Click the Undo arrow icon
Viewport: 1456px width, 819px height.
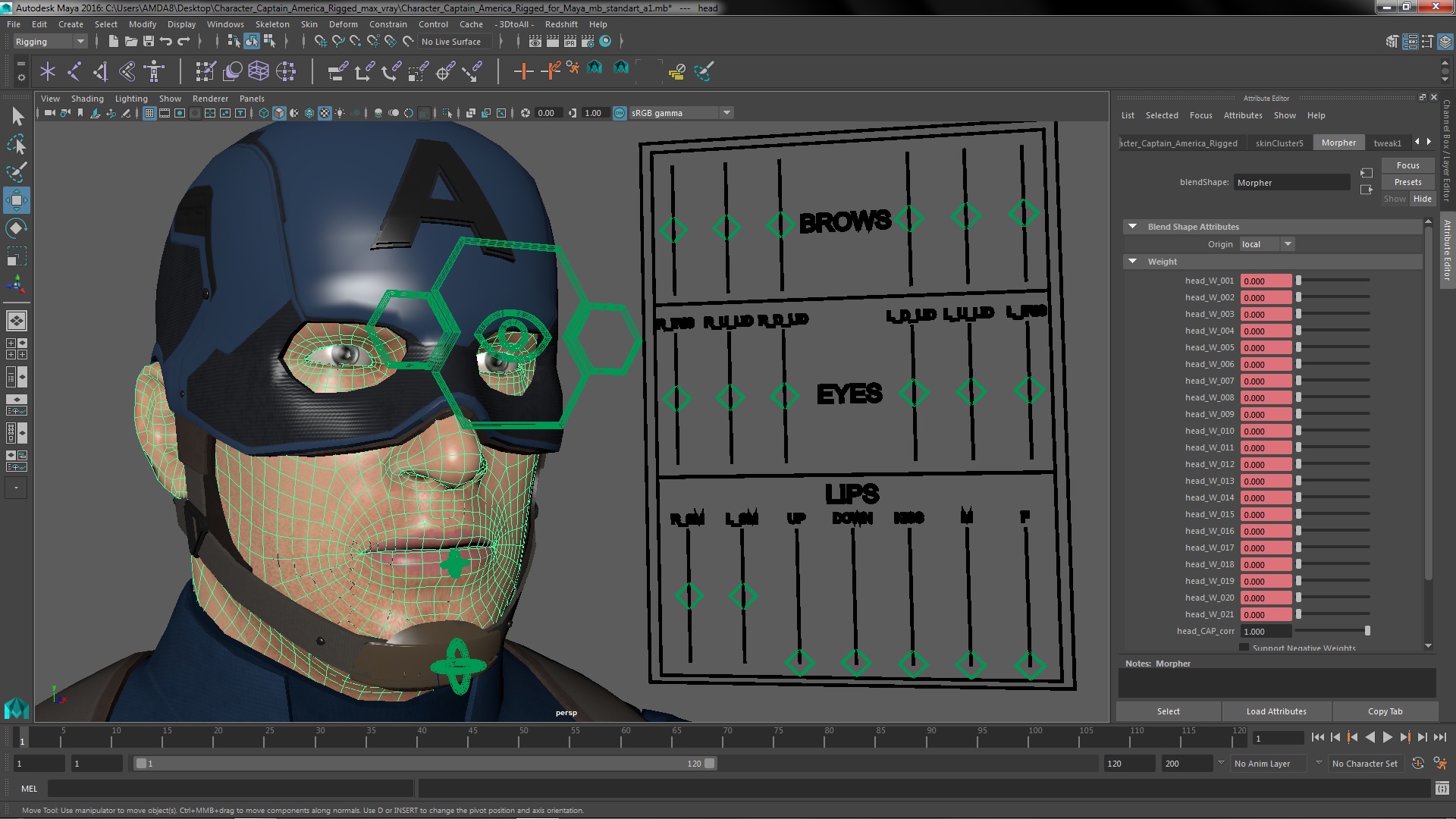click(x=165, y=41)
